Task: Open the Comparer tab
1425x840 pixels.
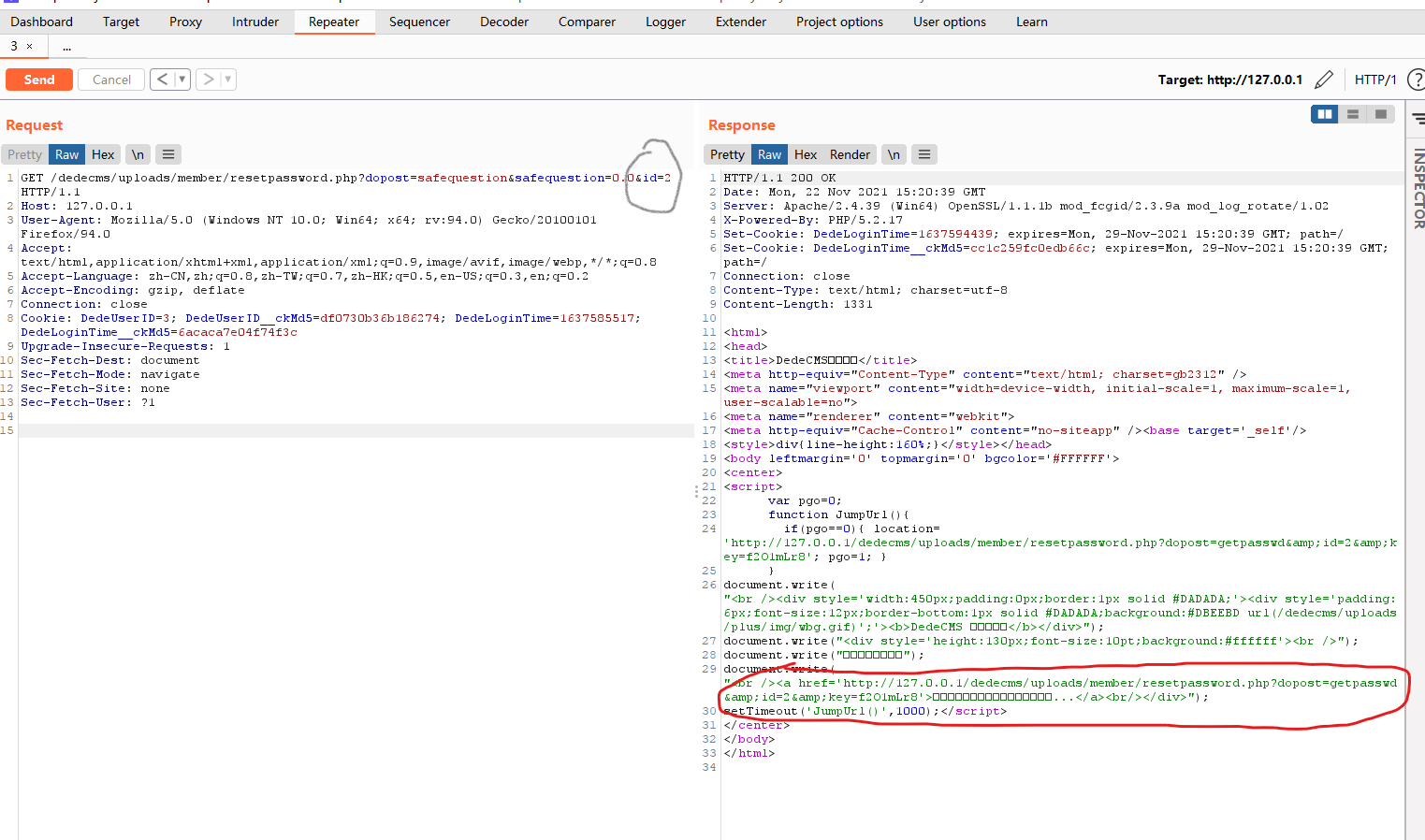Action: coord(587,22)
